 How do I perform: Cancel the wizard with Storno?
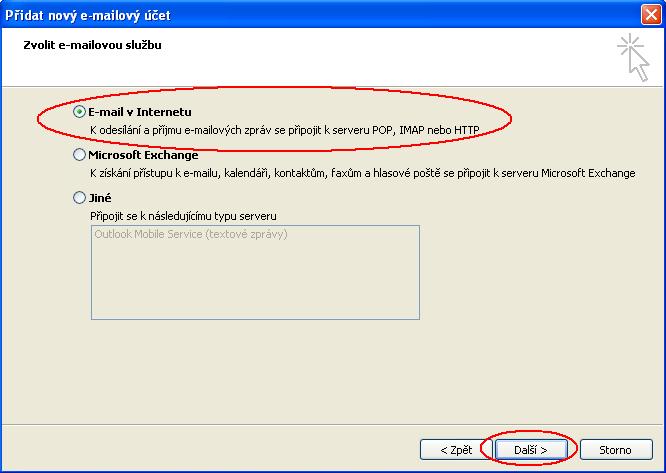click(x=615, y=450)
